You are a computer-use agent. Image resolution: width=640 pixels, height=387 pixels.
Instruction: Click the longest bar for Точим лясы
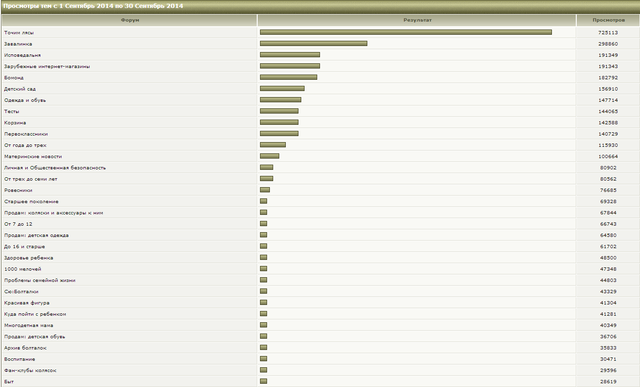[x=406, y=32]
